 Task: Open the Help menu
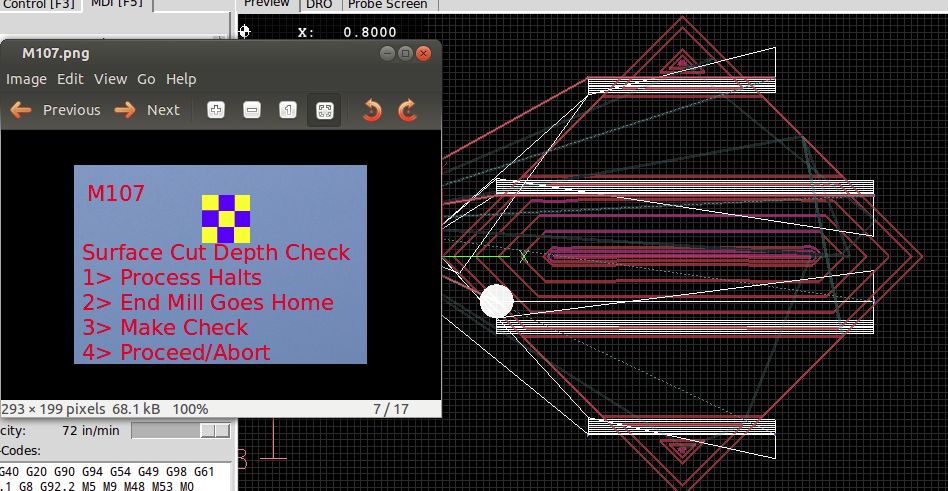click(181, 79)
